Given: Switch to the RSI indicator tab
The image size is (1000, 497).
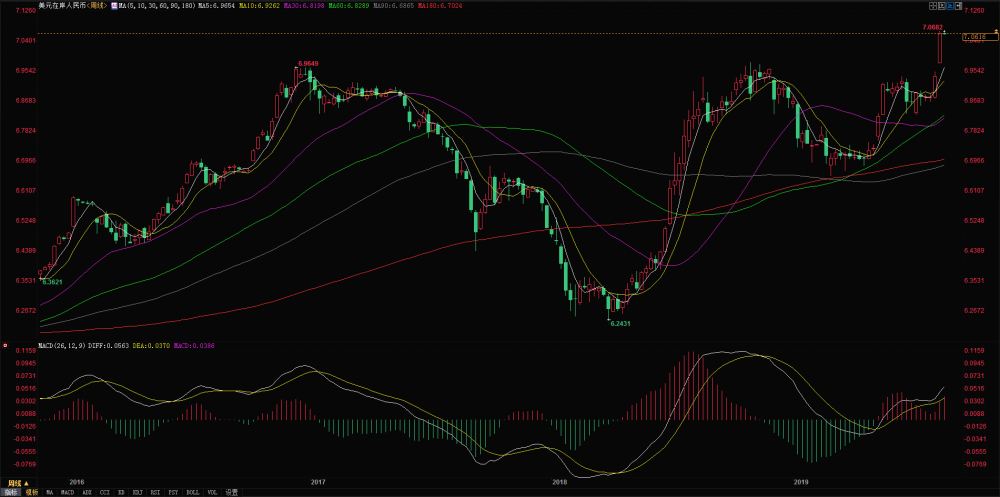Looking at the screenshot, I should [155, 493].
